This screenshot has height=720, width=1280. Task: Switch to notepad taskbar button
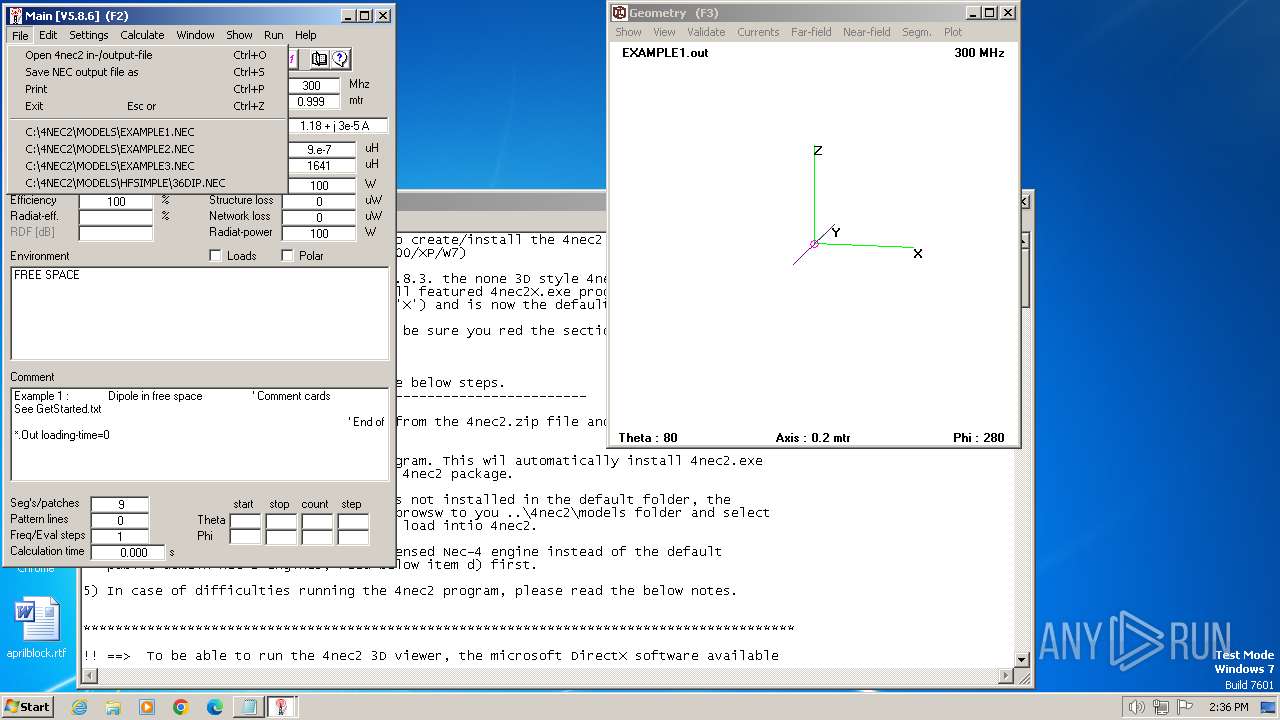coord(247,707)
